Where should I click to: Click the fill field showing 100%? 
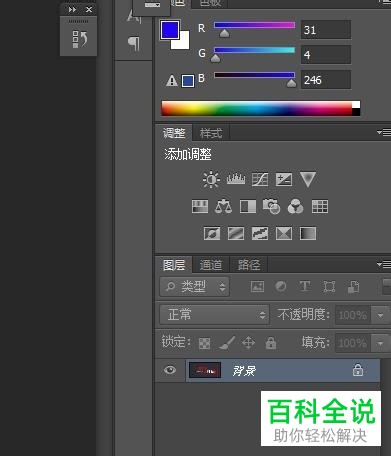(353, 343)
